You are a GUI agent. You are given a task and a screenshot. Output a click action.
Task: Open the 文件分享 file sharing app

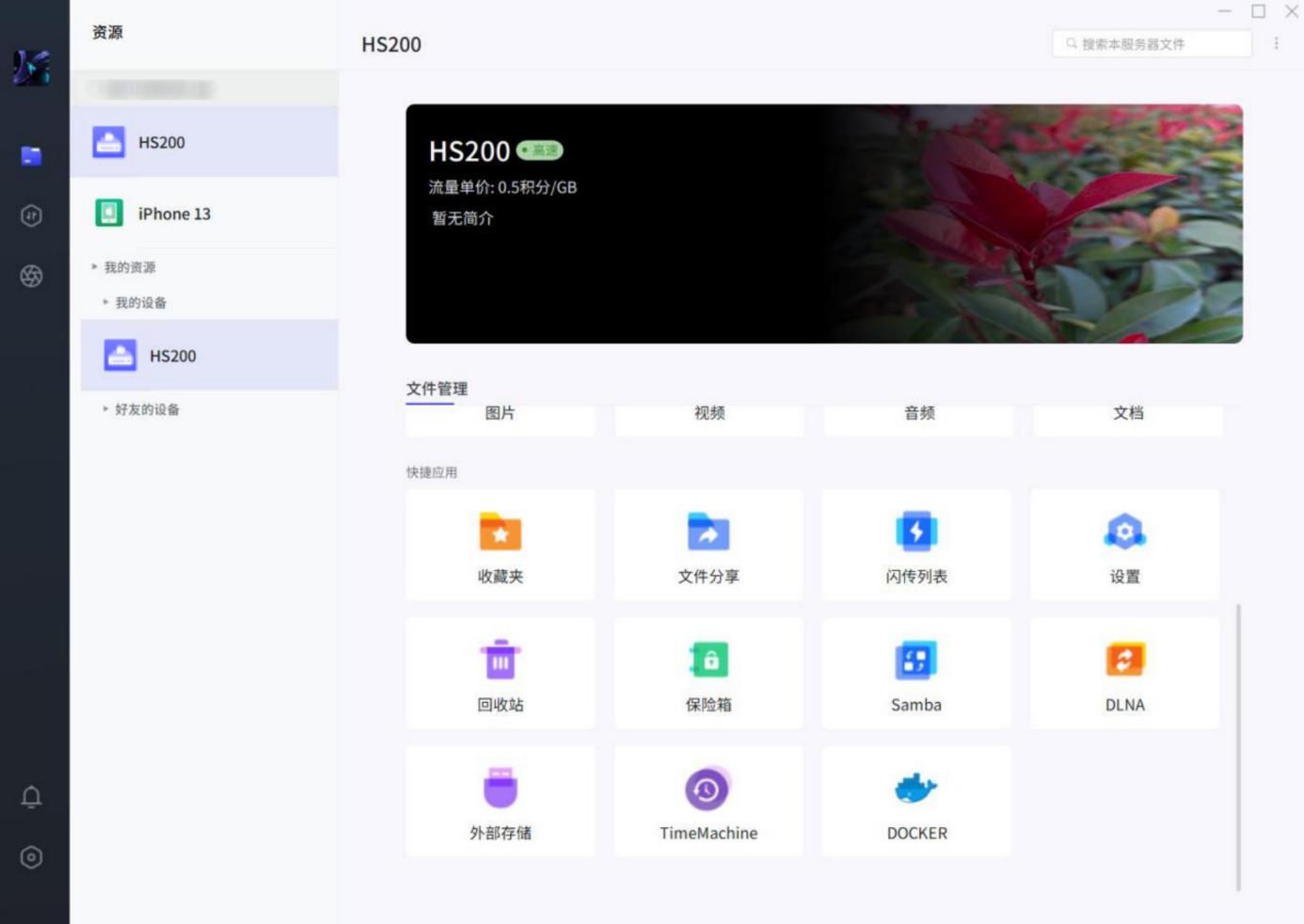[x=708, y=533]
